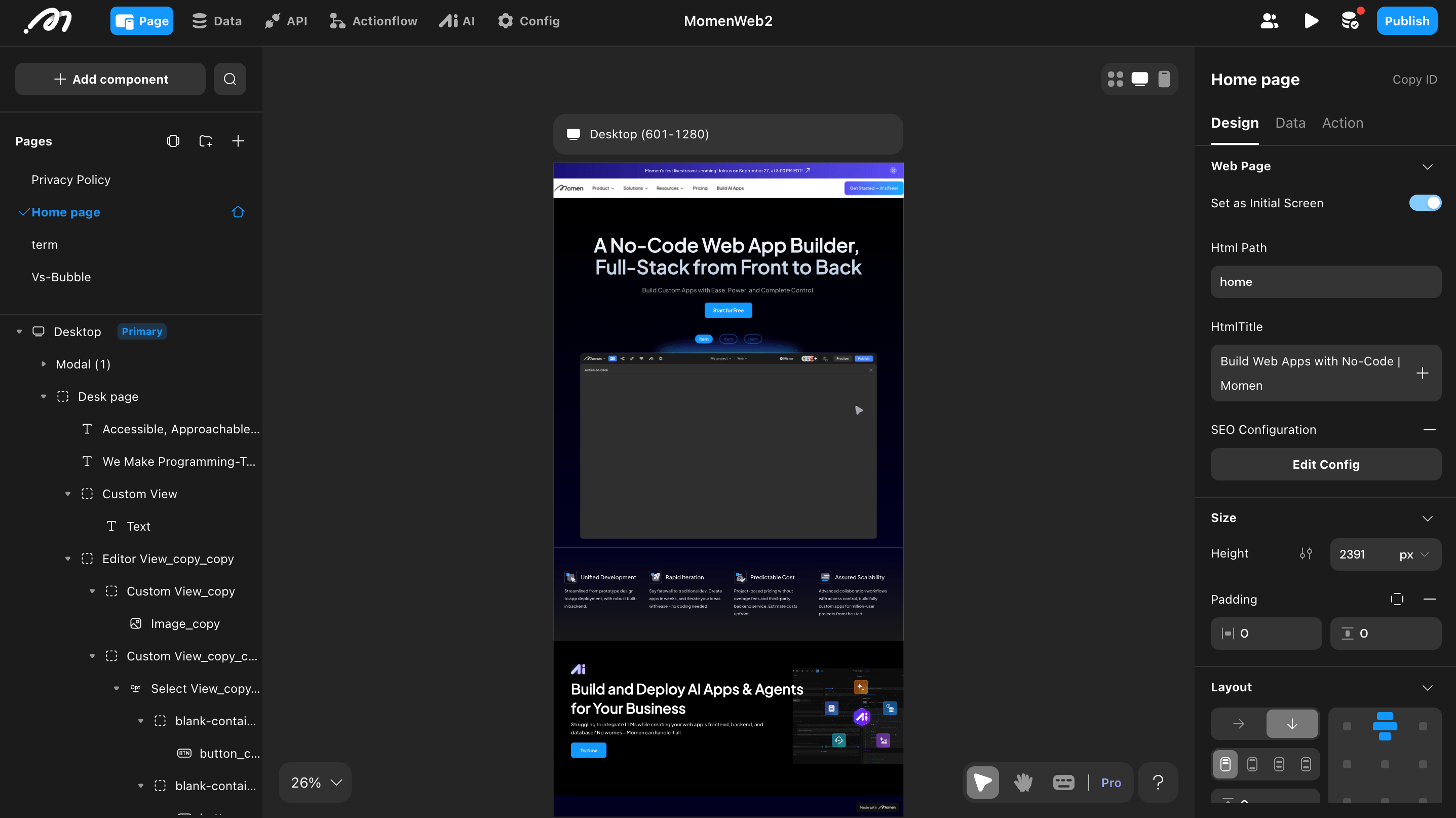The width and height of the screenshot is (1456, 818).
Task: Click the plus icon in HtmlTitle field
Action: [1422, 373]
